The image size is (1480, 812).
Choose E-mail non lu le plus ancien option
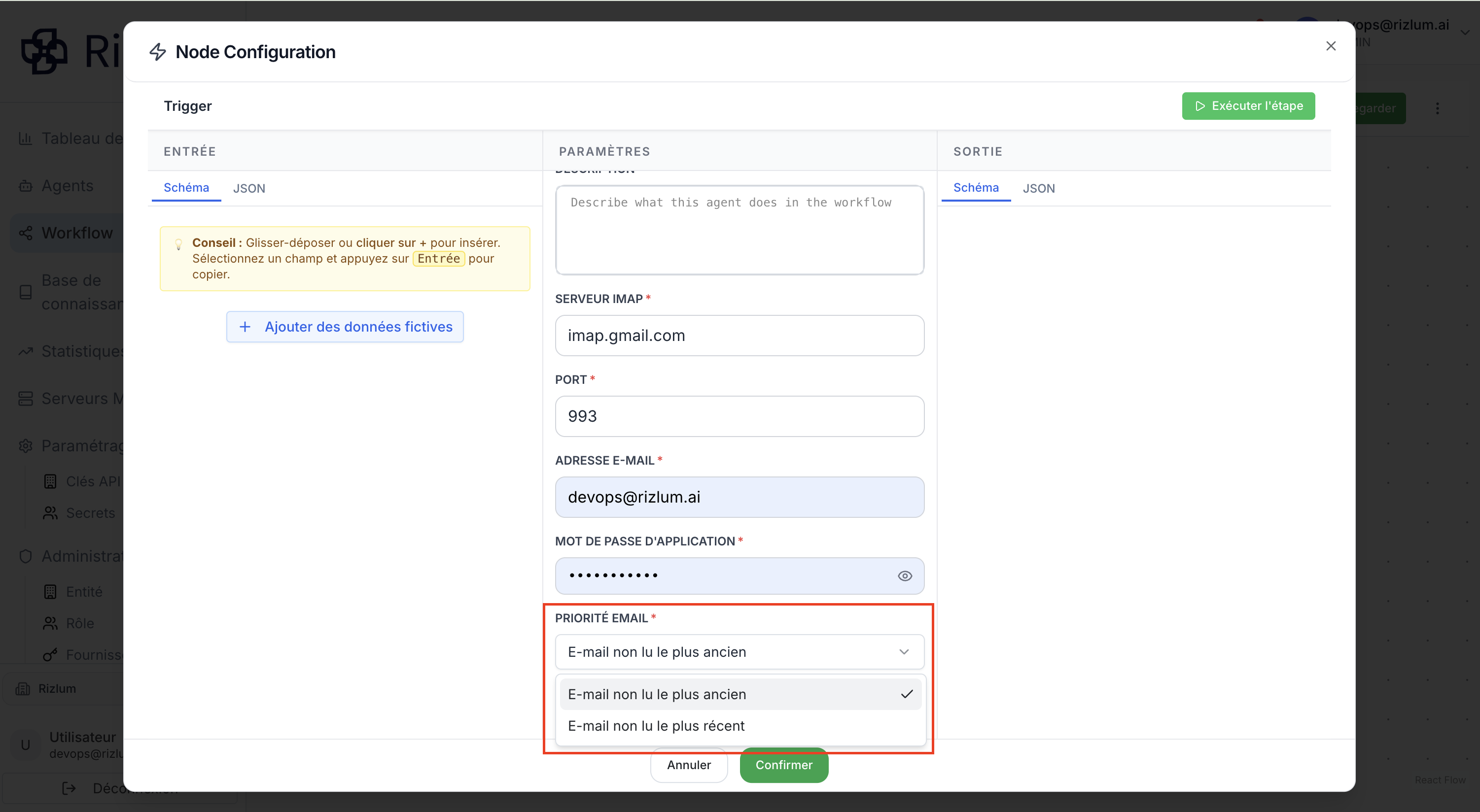coord(740,694)
